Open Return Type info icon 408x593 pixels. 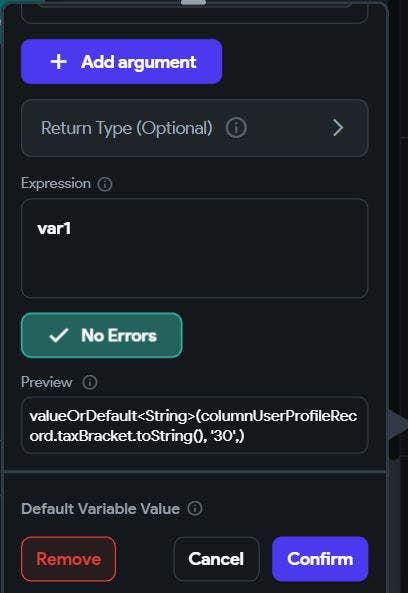tap(236, 128)
